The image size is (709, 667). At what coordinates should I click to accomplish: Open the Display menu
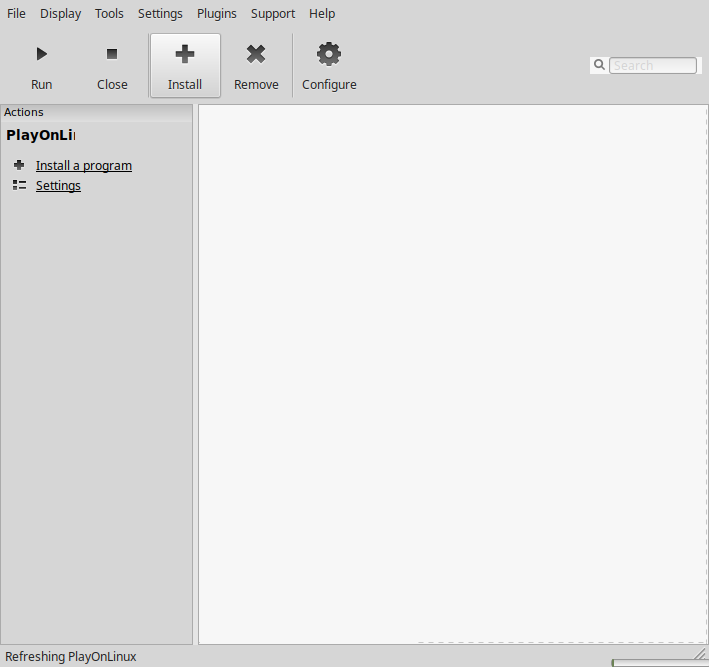61,14
